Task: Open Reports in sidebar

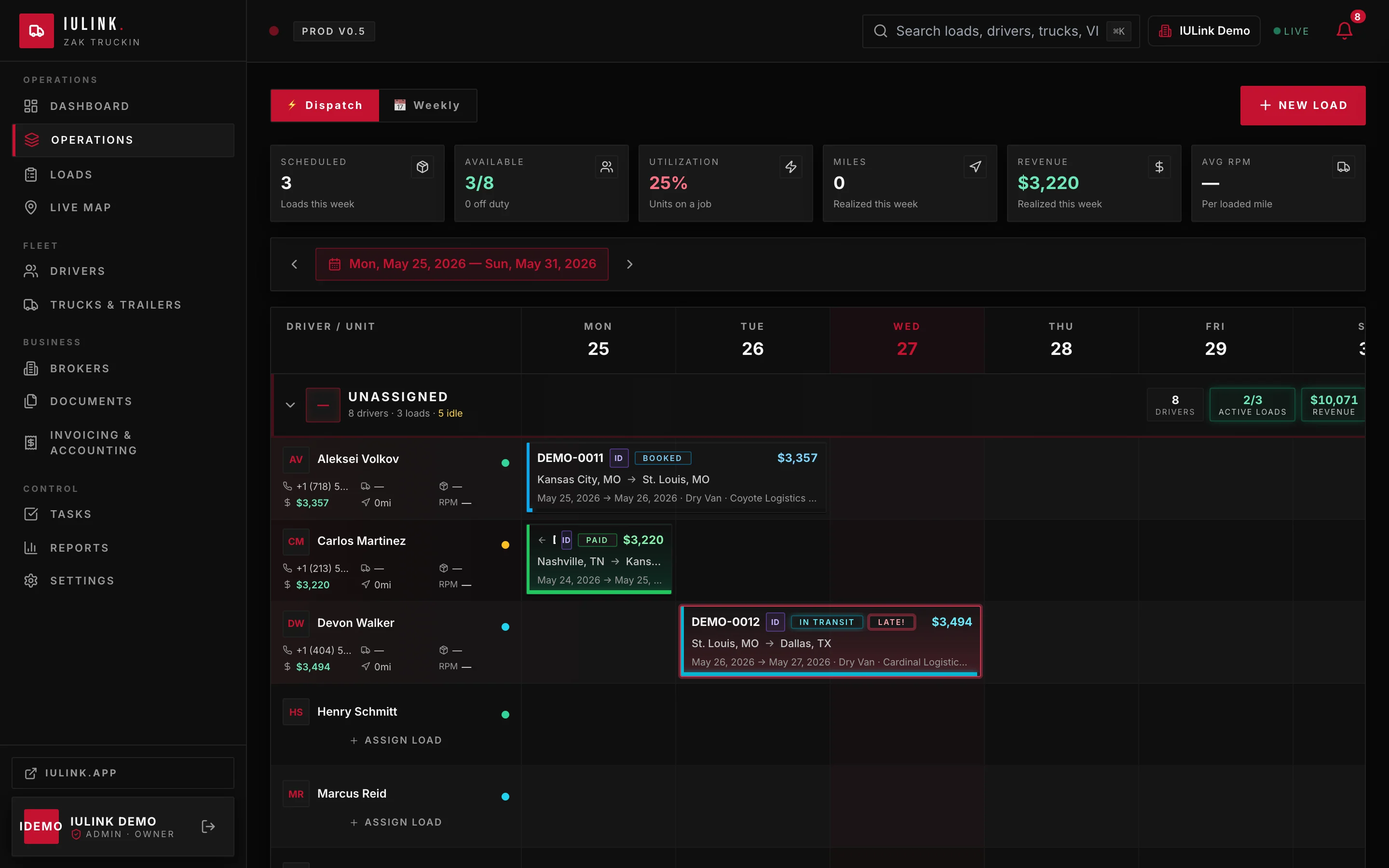Action: (x=123, y=548)
